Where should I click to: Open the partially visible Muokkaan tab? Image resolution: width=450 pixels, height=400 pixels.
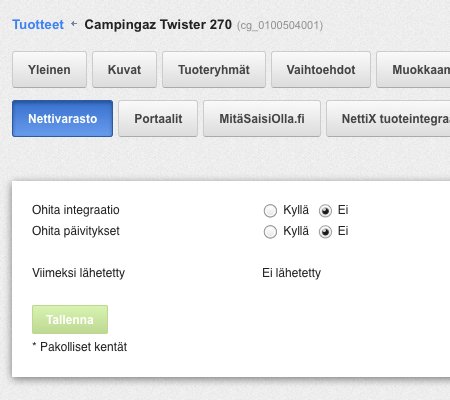pyautogui.click(x=413, y=70)
